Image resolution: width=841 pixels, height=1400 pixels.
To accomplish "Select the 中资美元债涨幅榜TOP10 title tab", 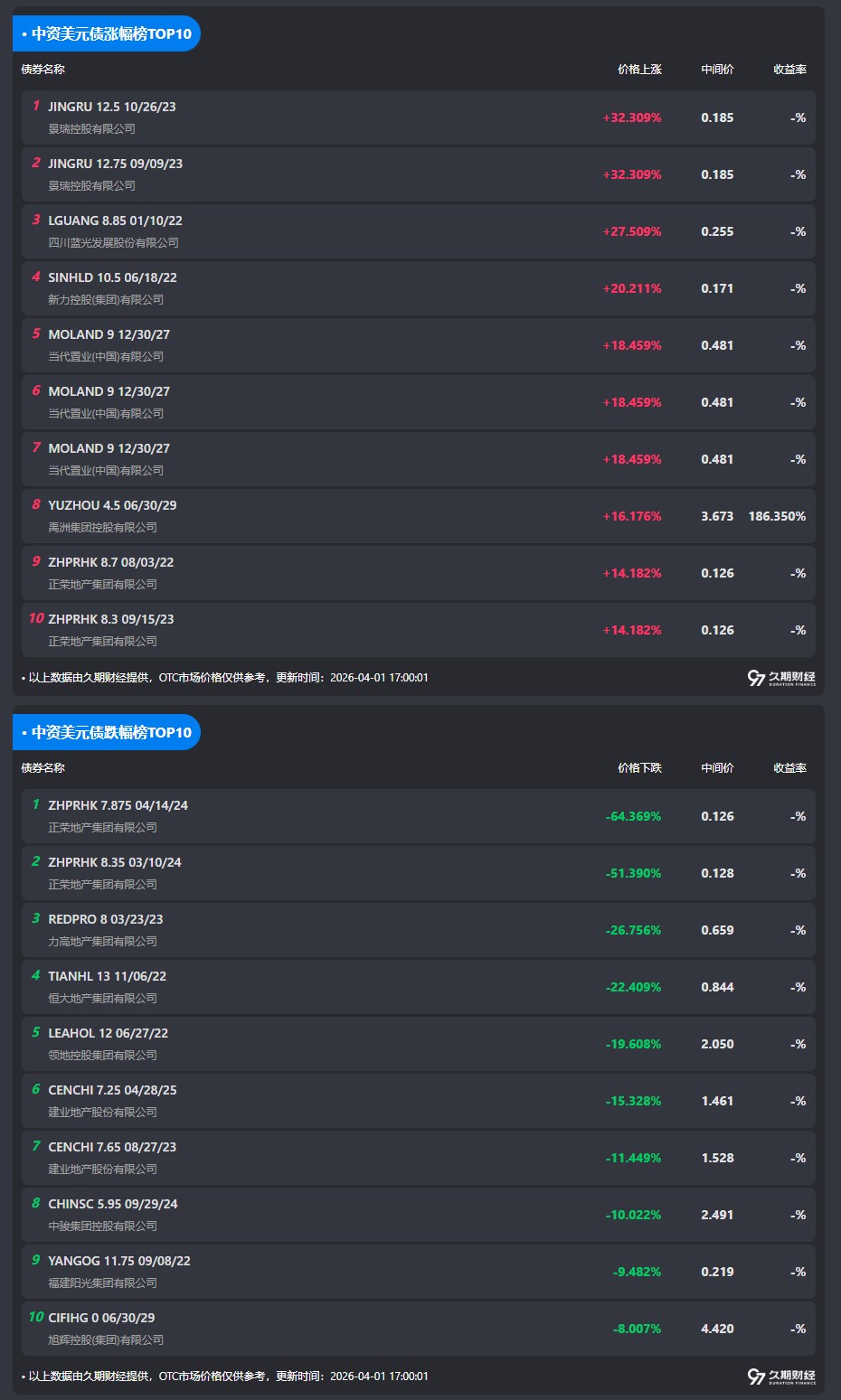I will pyautogui.click(x=107, y=34).
